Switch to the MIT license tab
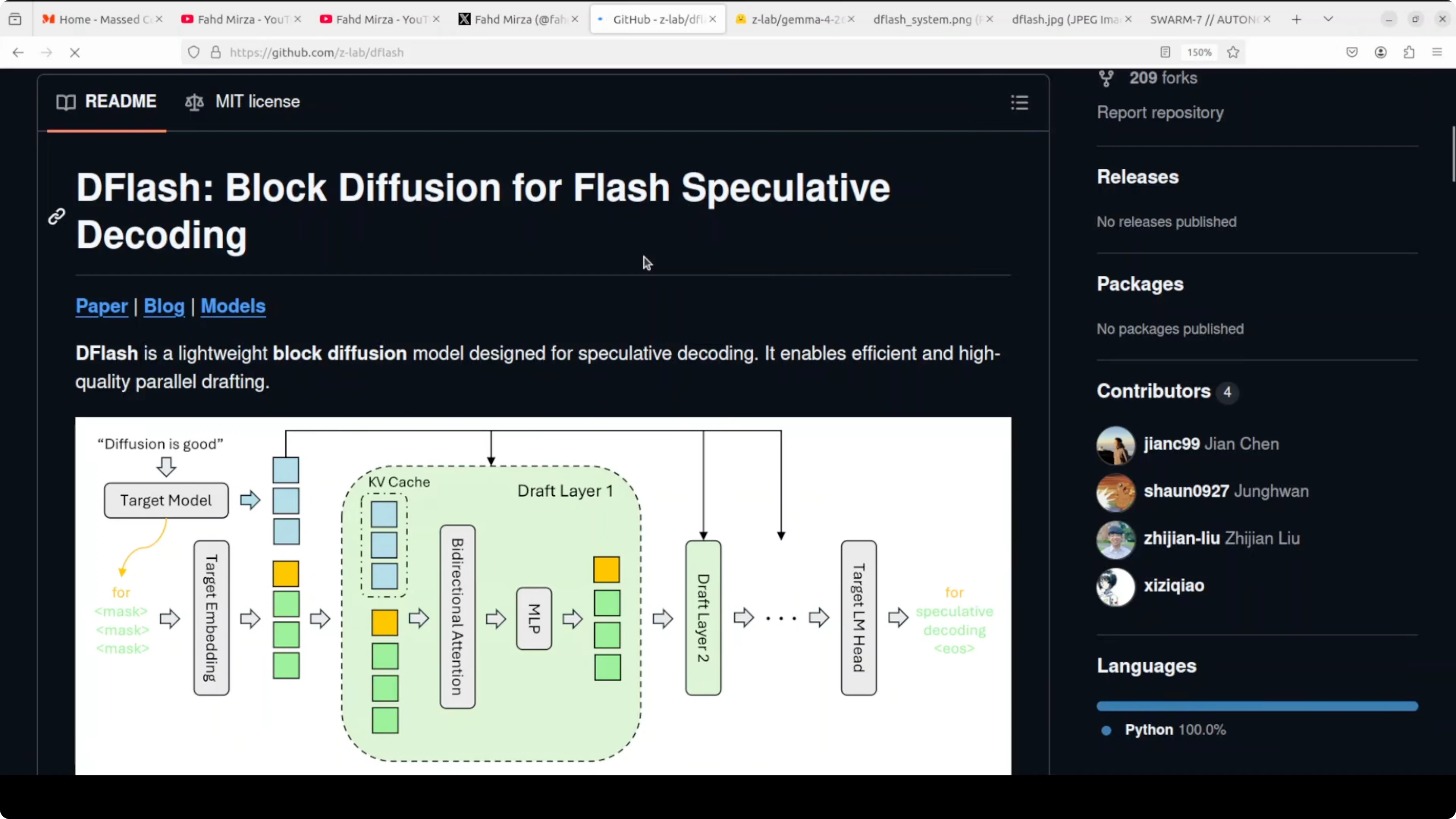 (243, 102)
